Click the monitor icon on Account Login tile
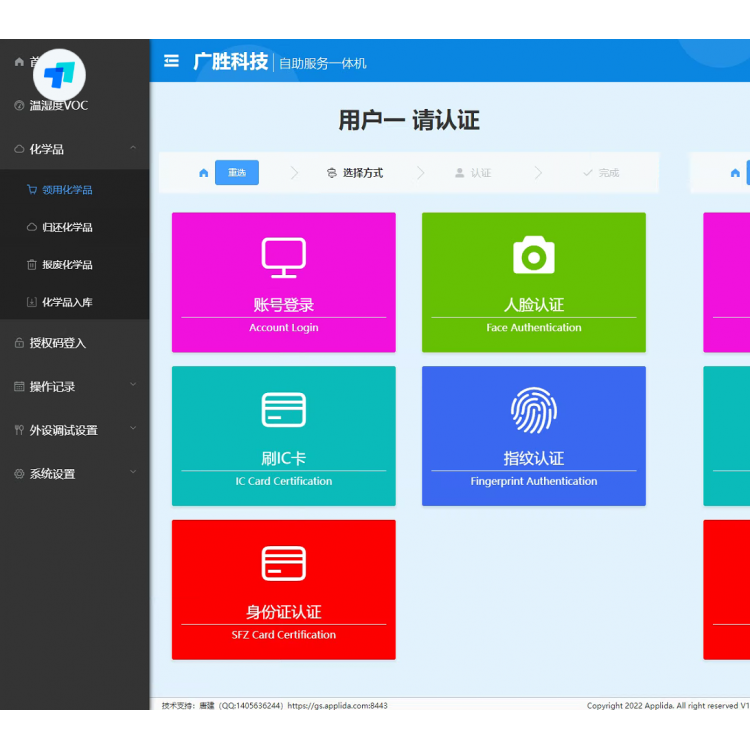Viewport: 750px width, 750px height. click(283, 257)
